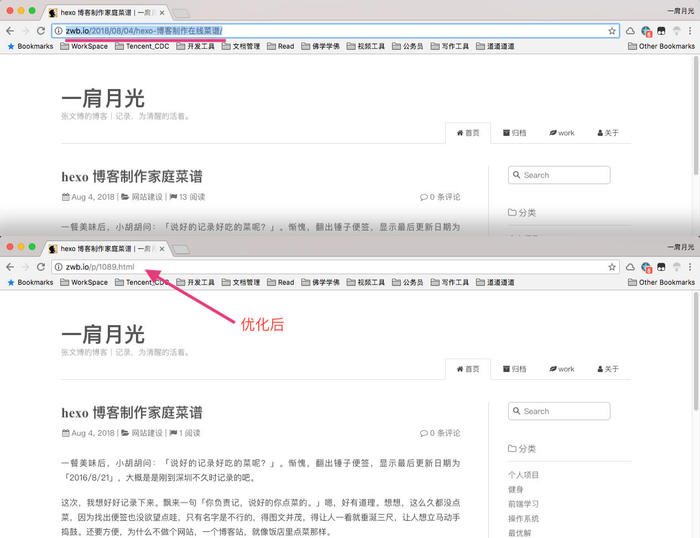
Task: Click the scrollbar in bottom browser window
Action: tap(696, 350)
